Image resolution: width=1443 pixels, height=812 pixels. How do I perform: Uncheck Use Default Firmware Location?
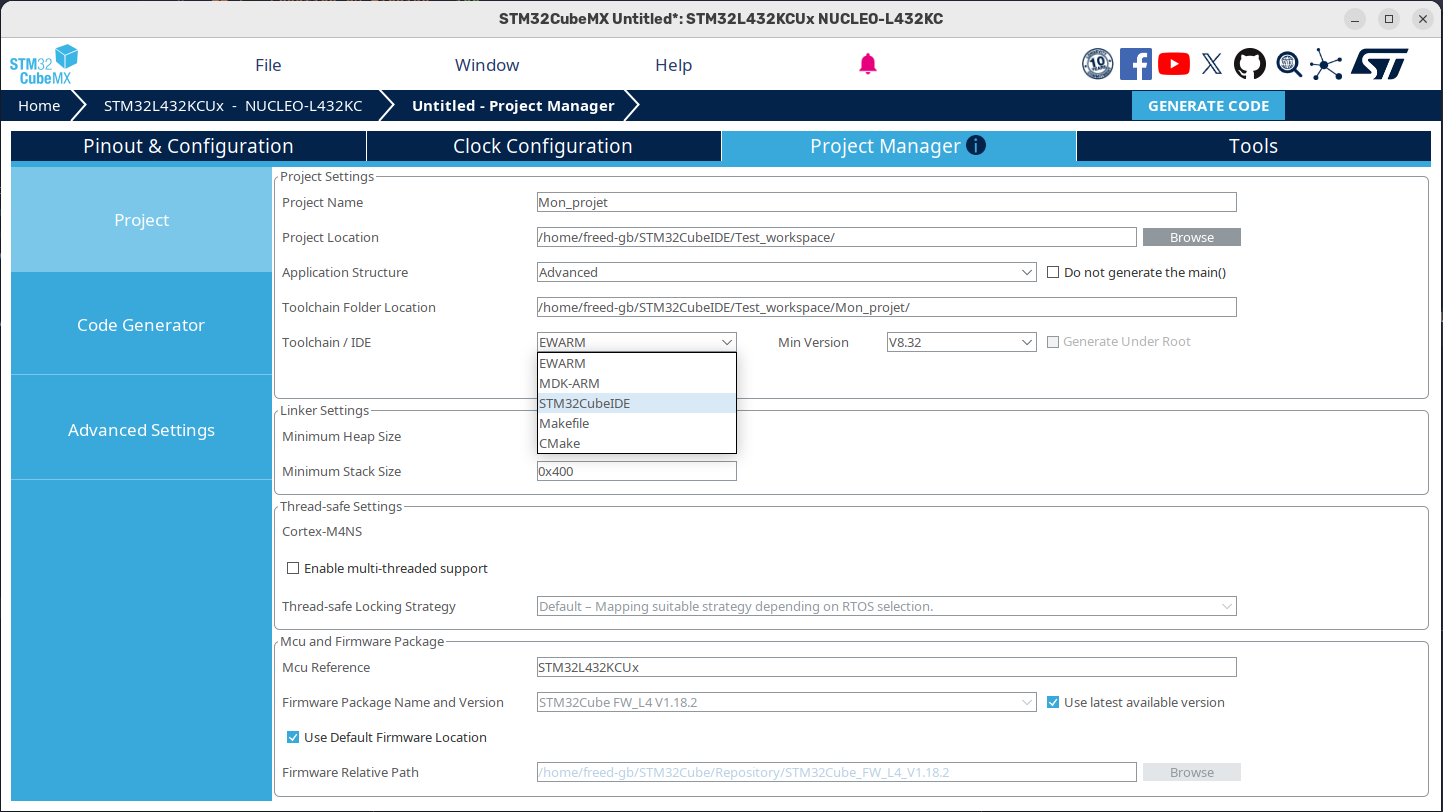pyautogui.click(x=293, y=737)
